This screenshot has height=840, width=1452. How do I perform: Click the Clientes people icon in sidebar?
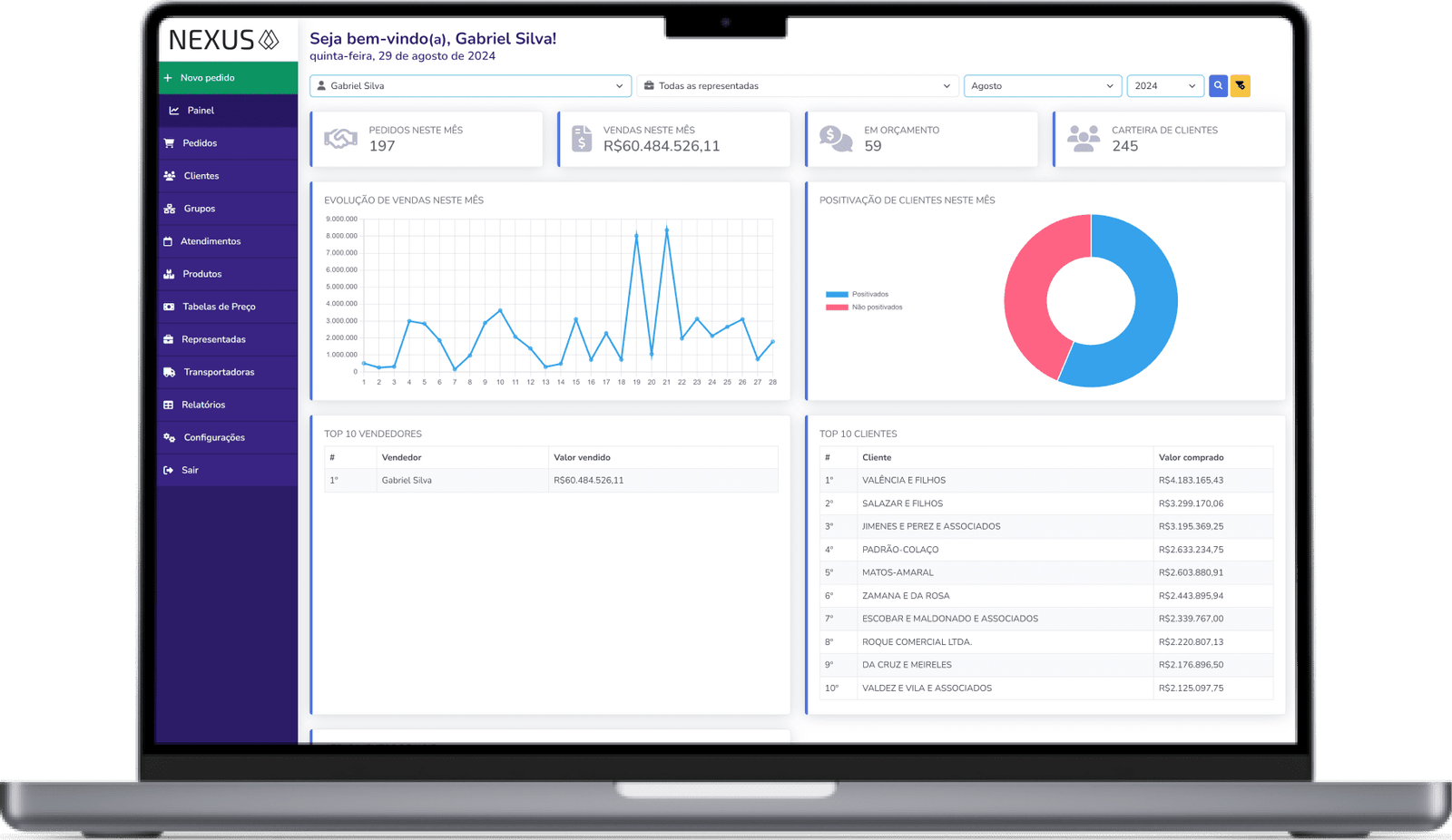(x=170, y=176)
